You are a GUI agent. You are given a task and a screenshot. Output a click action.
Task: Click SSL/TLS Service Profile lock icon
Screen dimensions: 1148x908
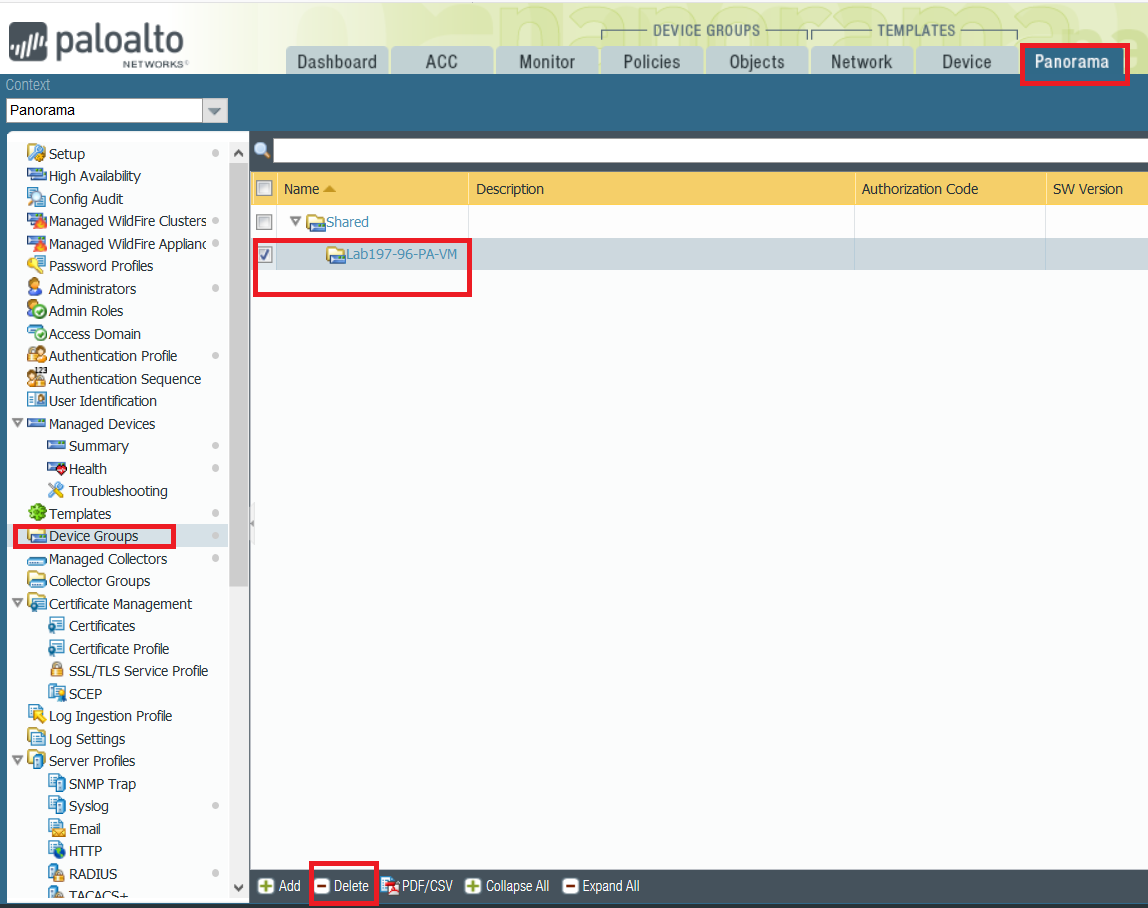[x=56, y=670]
